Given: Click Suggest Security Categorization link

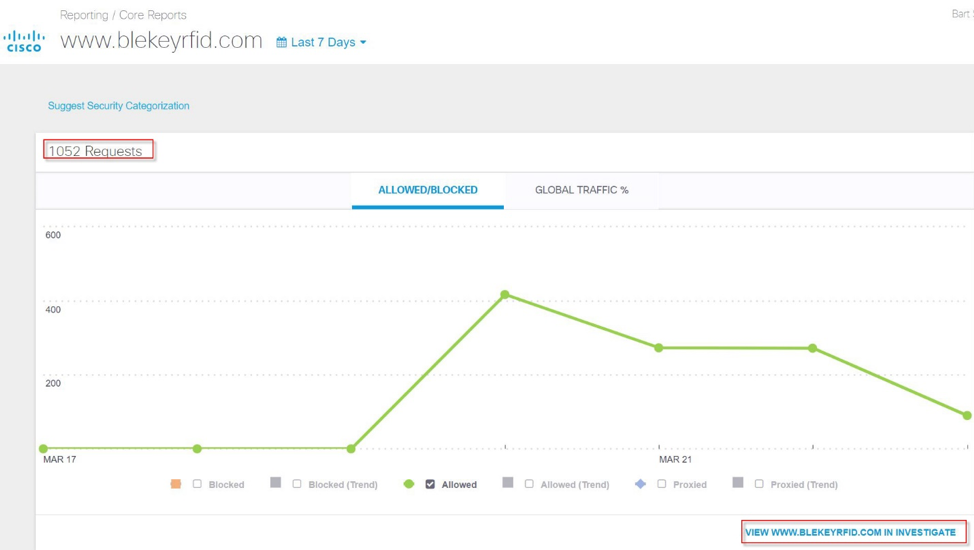Looking at the screenshot, I should pos(118,106).
